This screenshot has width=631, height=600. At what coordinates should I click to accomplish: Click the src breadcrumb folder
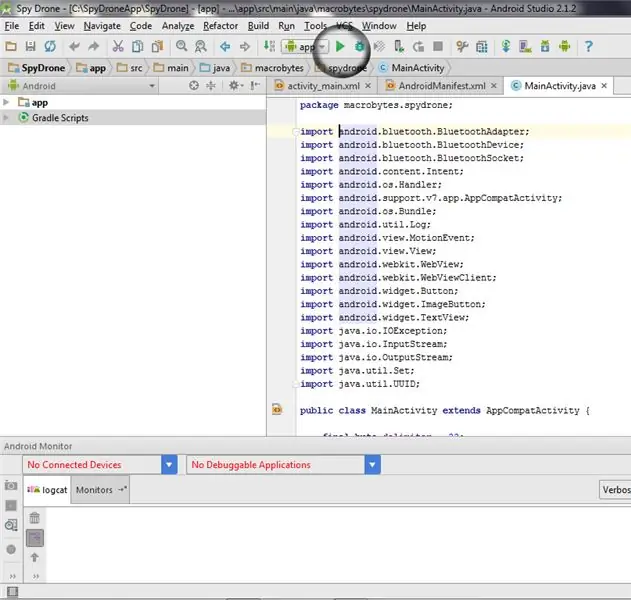130,68
